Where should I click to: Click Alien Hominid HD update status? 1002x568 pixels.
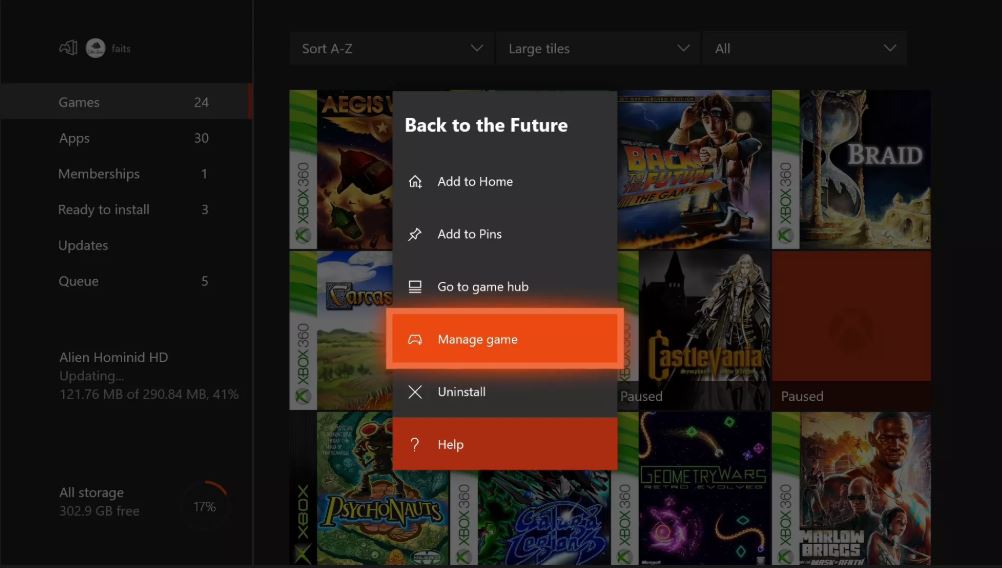pos(148,376)
